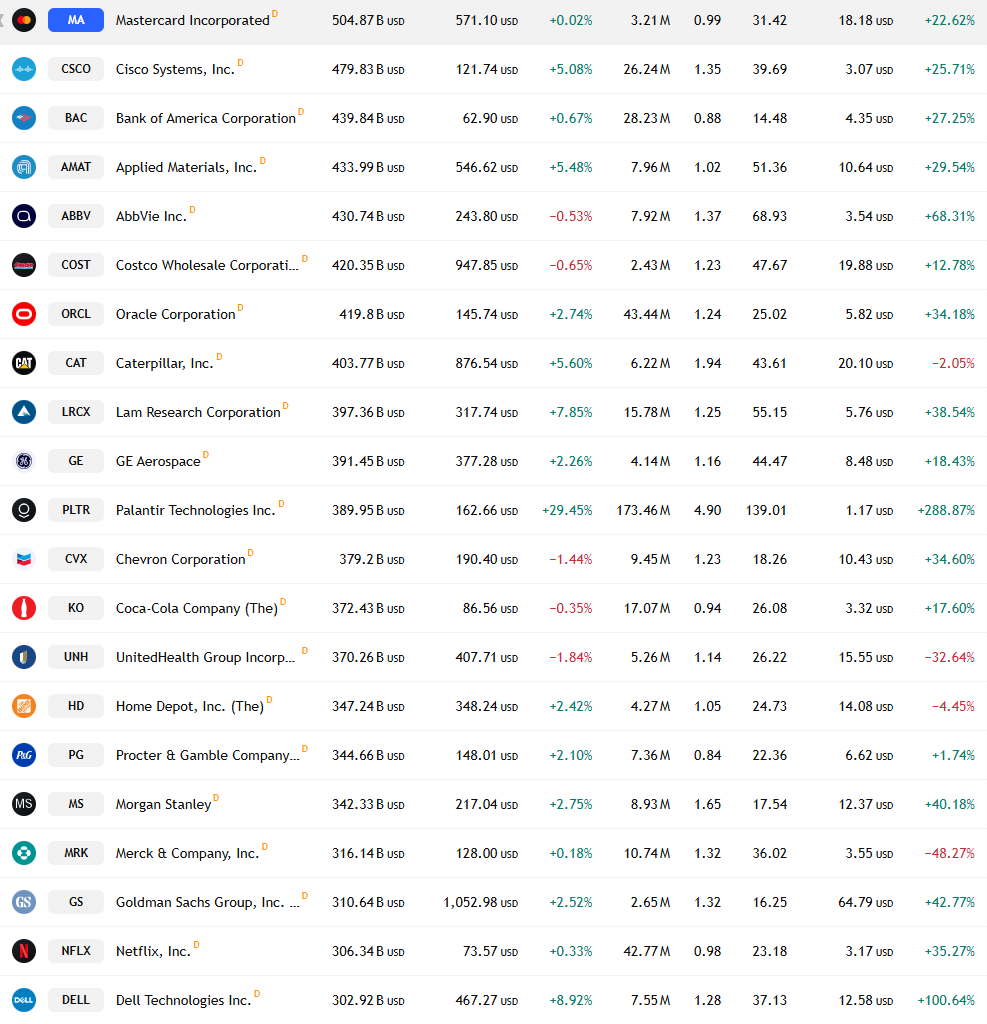Screen dimensions: 987x1024
Task: Open Palantir Technologies Inc. link
Action: (195, 510)
